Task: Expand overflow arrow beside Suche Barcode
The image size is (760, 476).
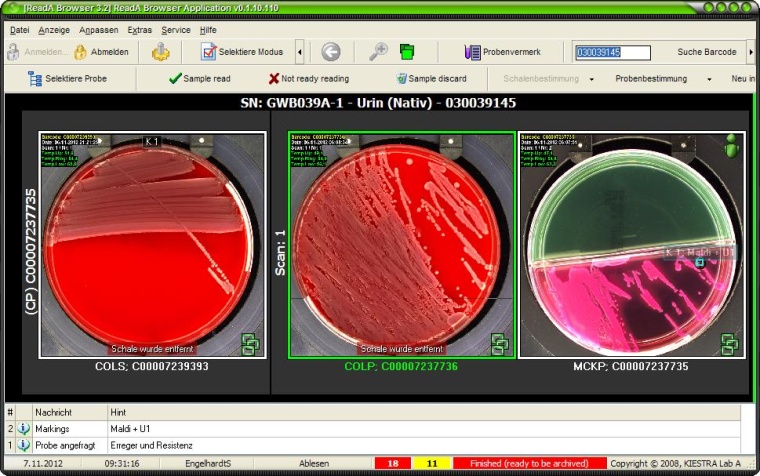Action: 750,52
